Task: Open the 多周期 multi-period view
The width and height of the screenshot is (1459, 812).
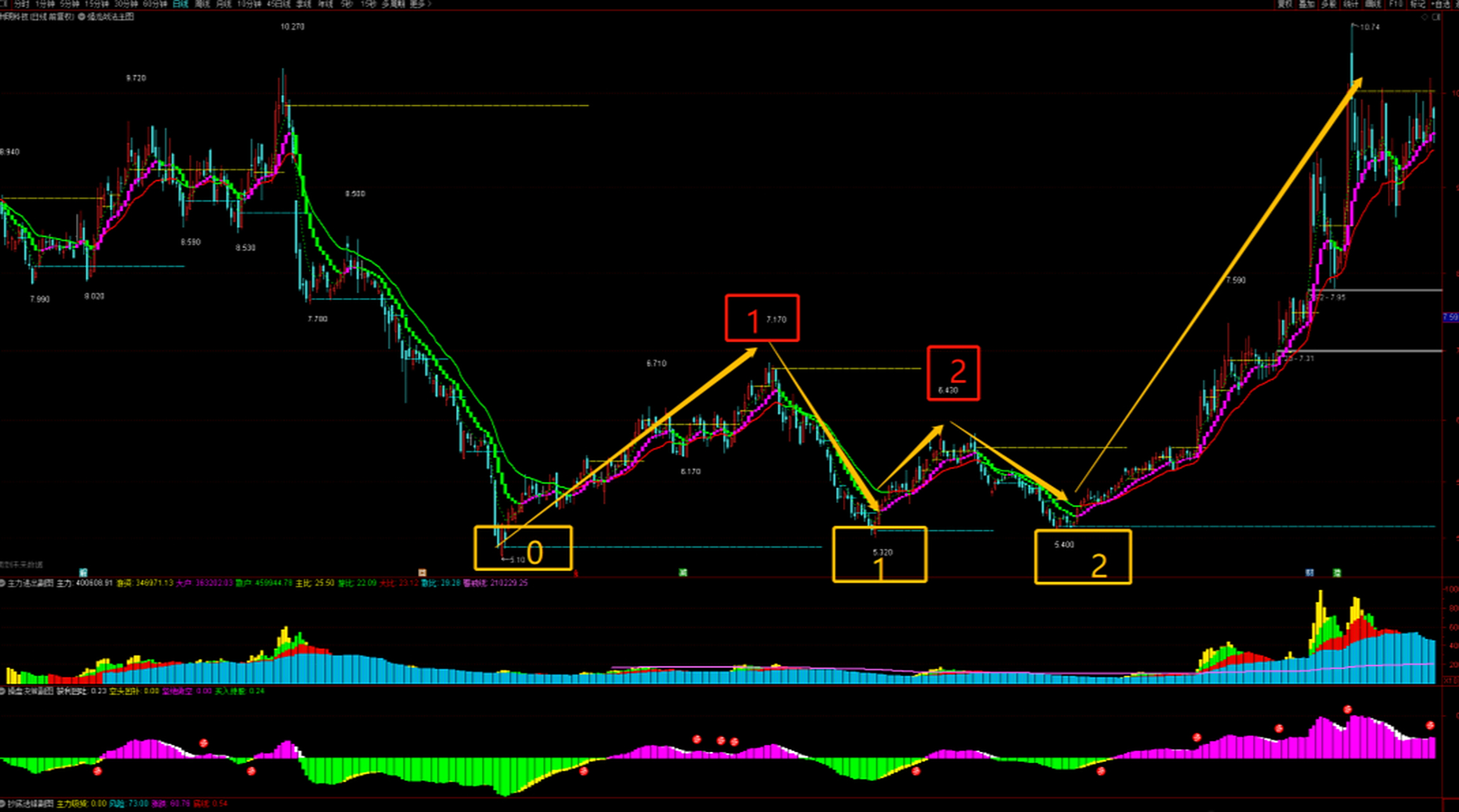Action: 393,4
